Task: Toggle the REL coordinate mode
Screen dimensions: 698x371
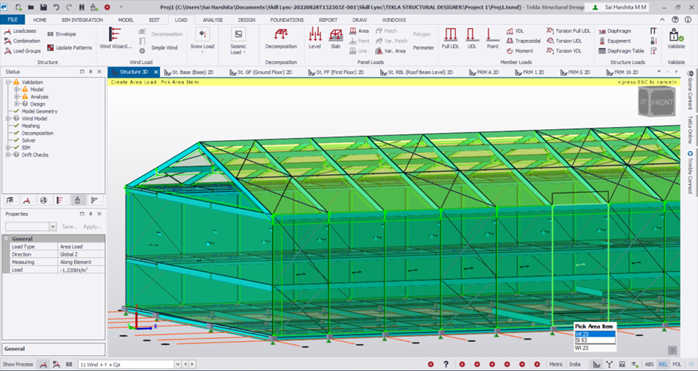Action: (663, 364)
